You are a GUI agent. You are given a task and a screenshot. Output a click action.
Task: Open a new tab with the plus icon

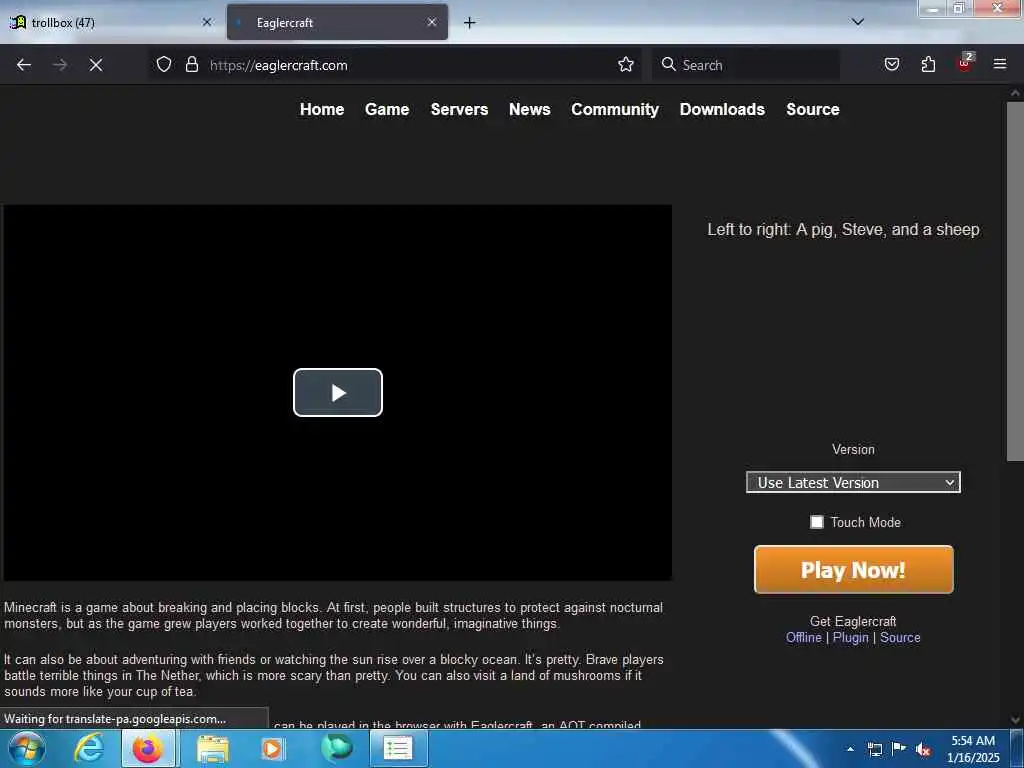[x=470, y=23]
